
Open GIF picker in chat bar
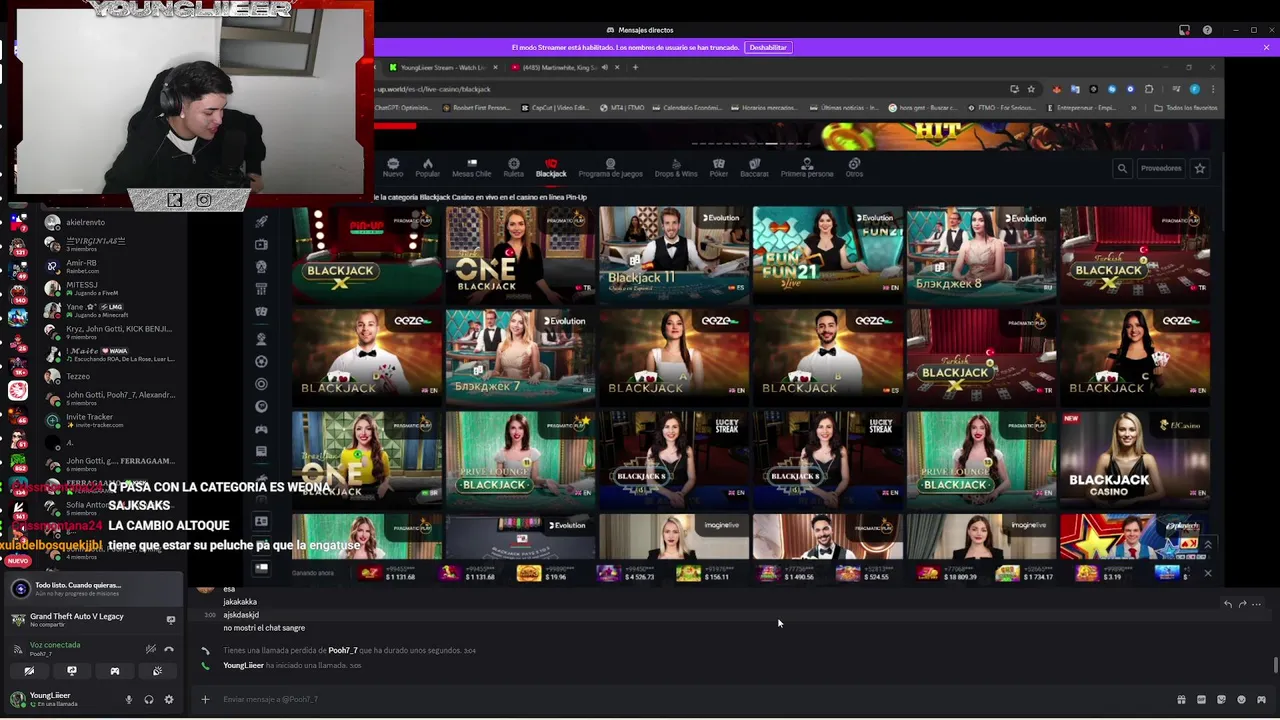click(x=1201, y=699)
